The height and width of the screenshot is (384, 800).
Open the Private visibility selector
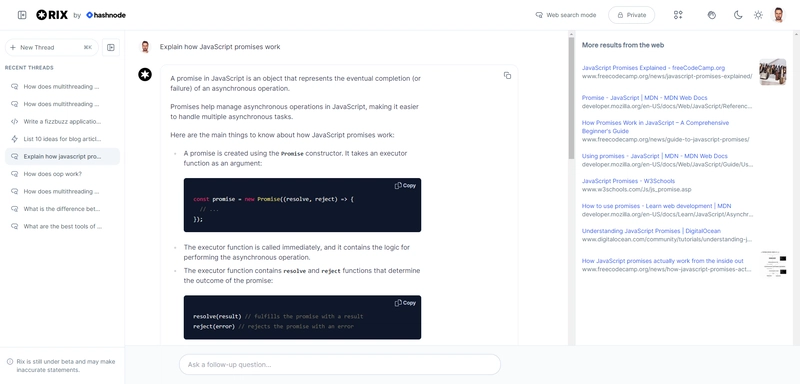(632, 15)
